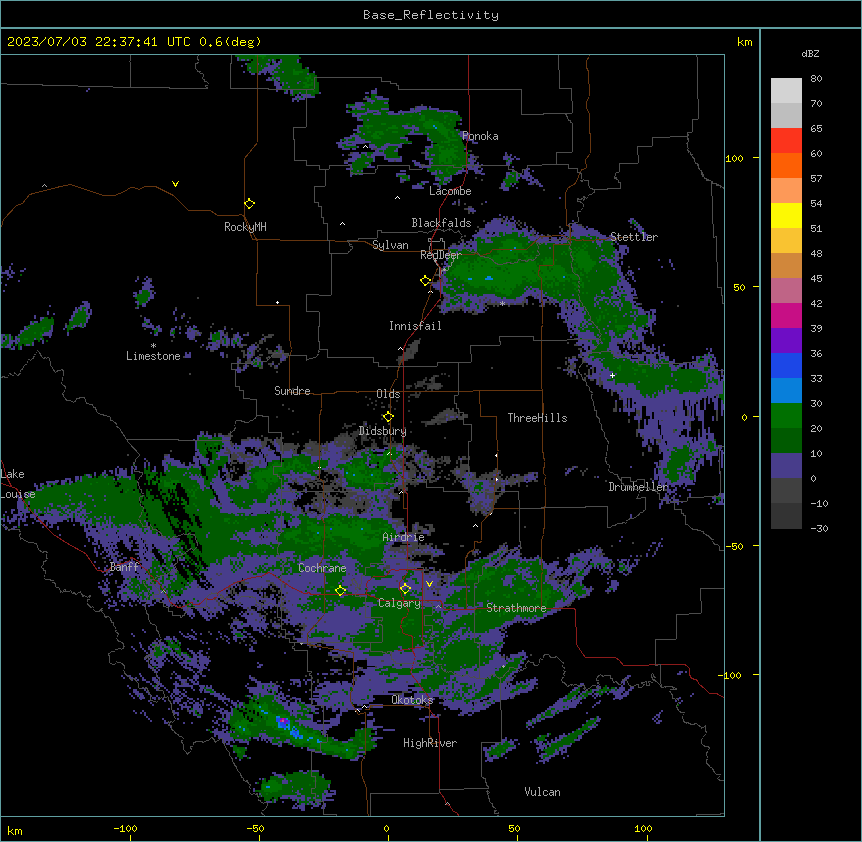The width and height of the screenshot is (862, 842).
Task: Click the Innisfail label
Action: 415,326
